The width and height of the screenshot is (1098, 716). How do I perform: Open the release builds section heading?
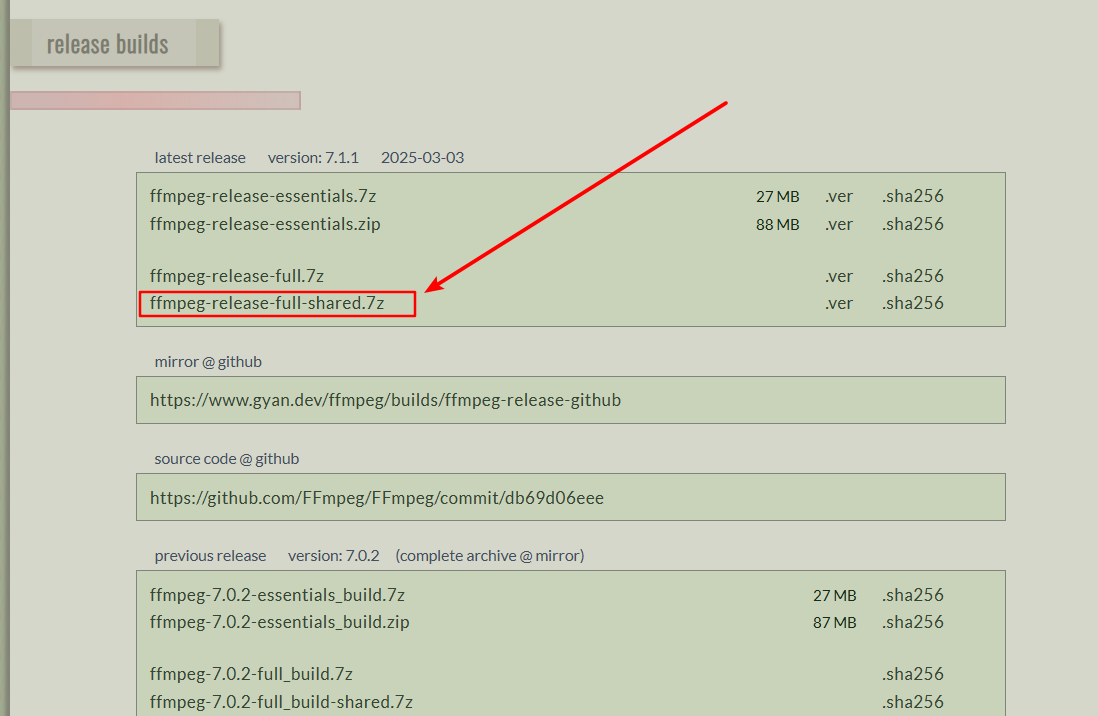[107, 44]
